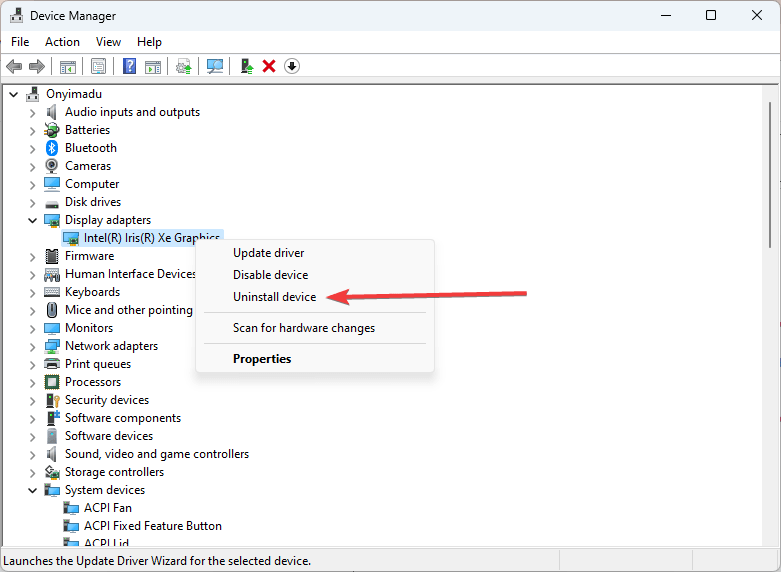Screen dimensions: 781x572
Task: Select Properties in the context menu
Action: pos(262,359)
